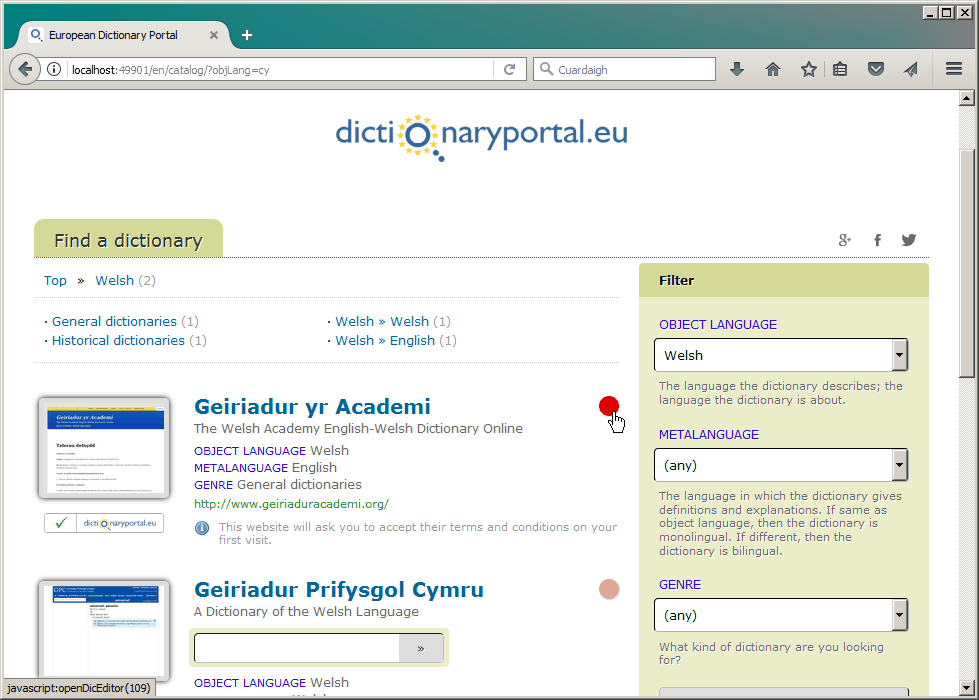This screenshot has height=700, width=979.
Task: Click scrollbar up arrow
Action: click(967, 98)
